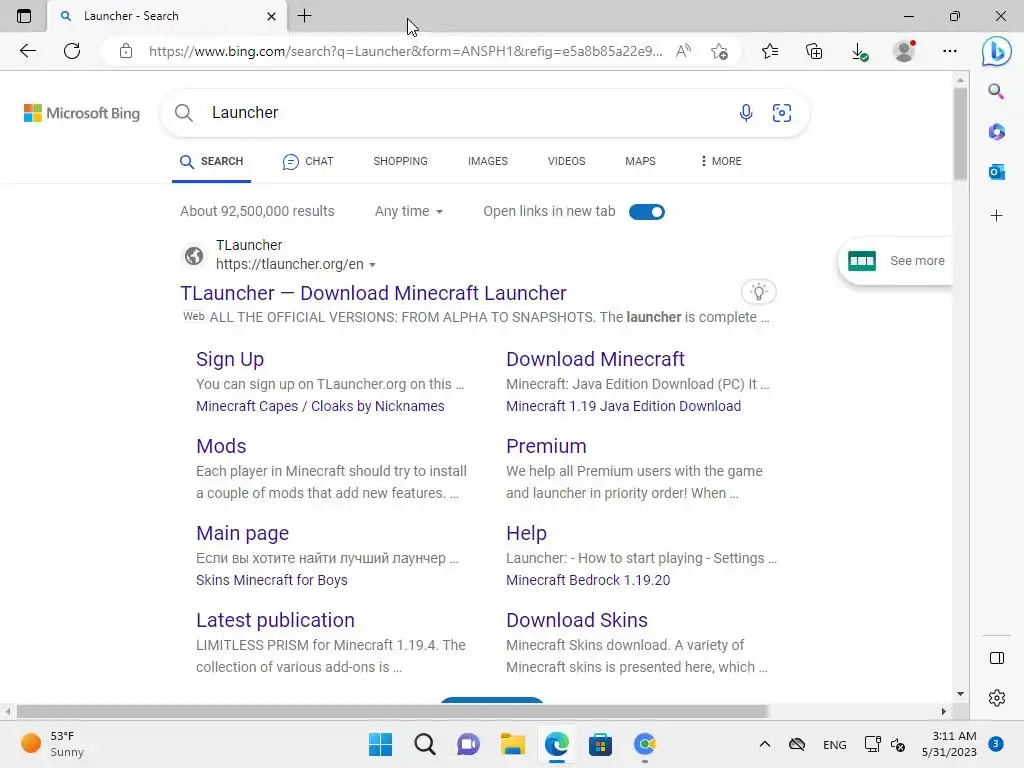This screenshot has width=1024, height=768.
Task: Open the weather widget 53°F Sunny
Action: coord(52,744)
